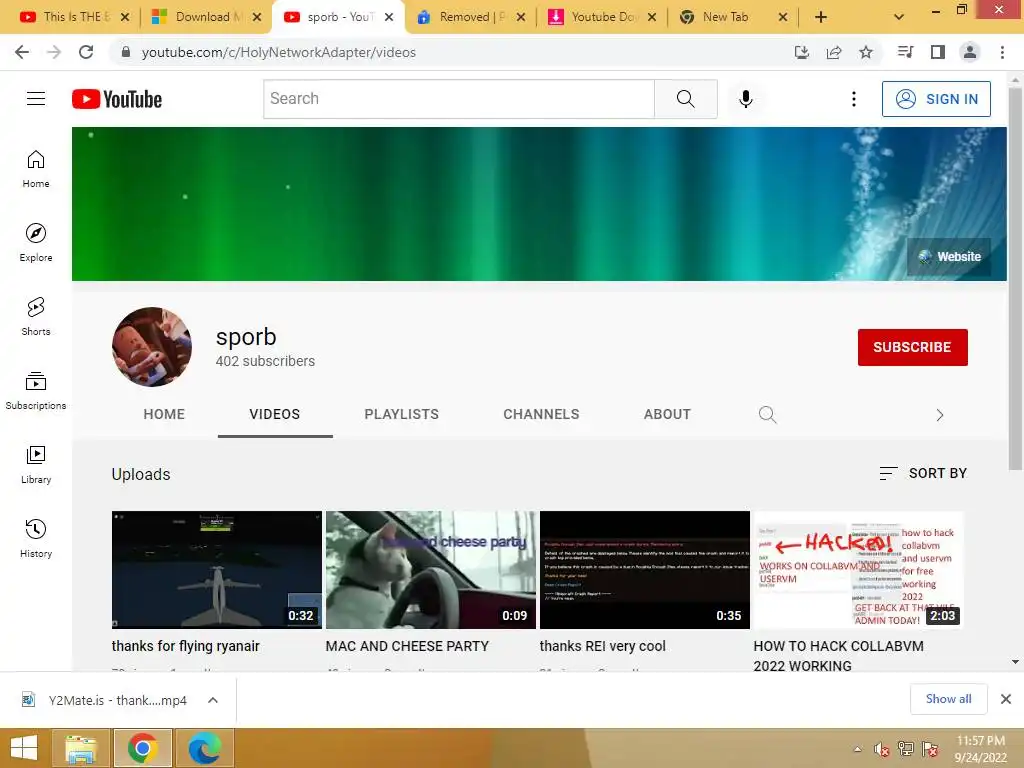1024x768 pixels.
Task: Select the VIDEOS channel tab
Action: [274, 414]
